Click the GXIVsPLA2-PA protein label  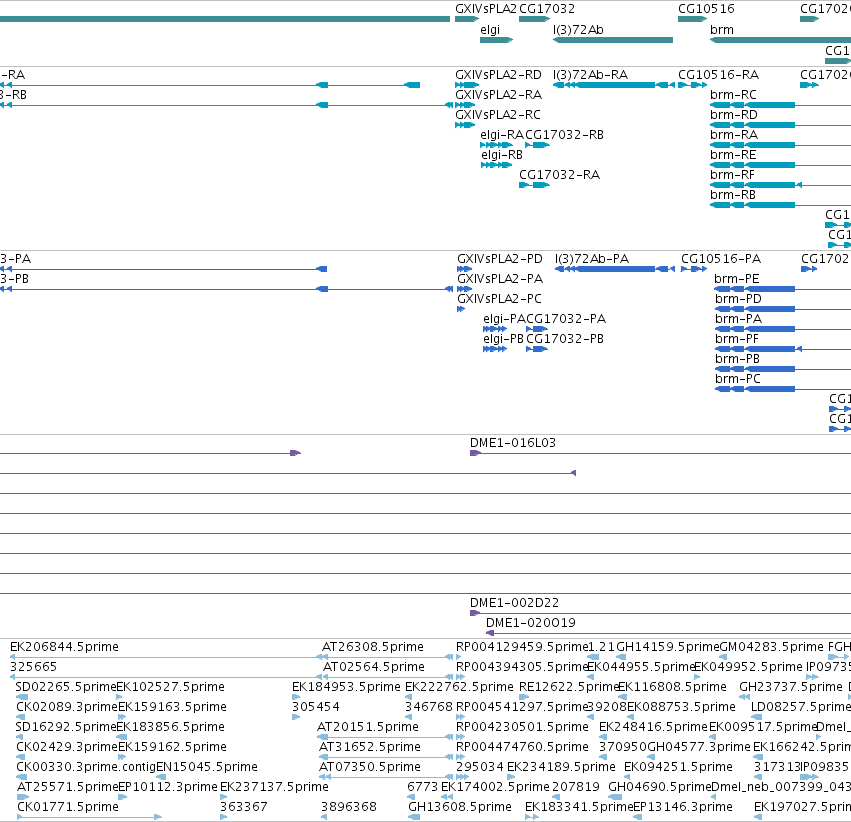click(500, 279)
